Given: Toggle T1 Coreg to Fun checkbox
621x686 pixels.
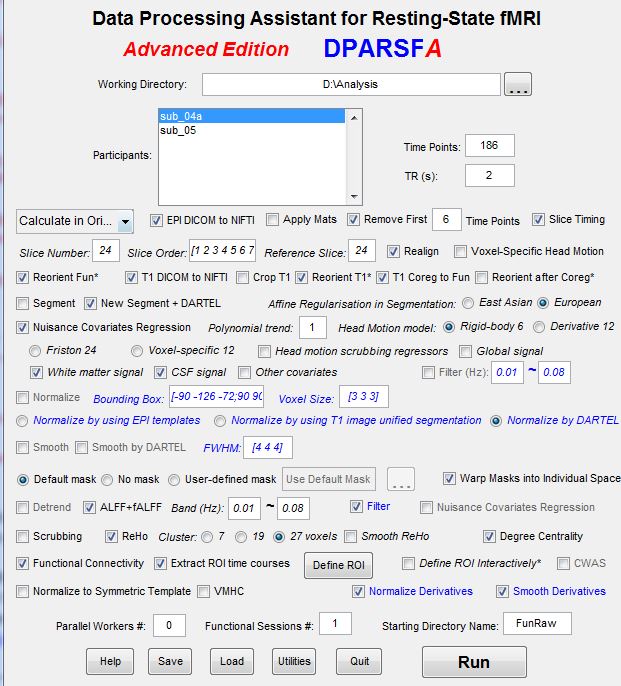Looking at the screenshot, I should pos(382,278).
